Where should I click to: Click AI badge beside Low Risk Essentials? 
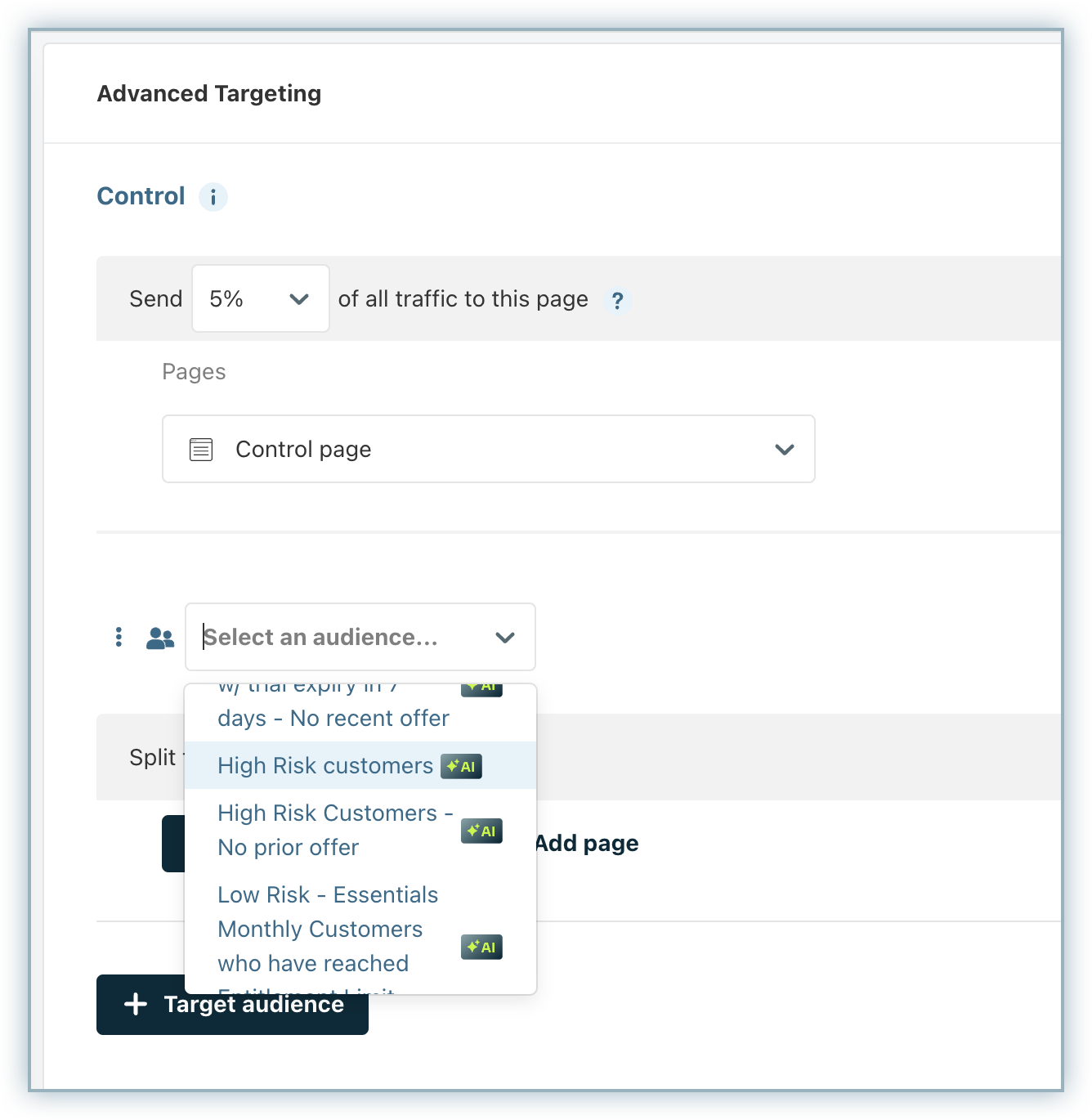click(x=481, y=948)
